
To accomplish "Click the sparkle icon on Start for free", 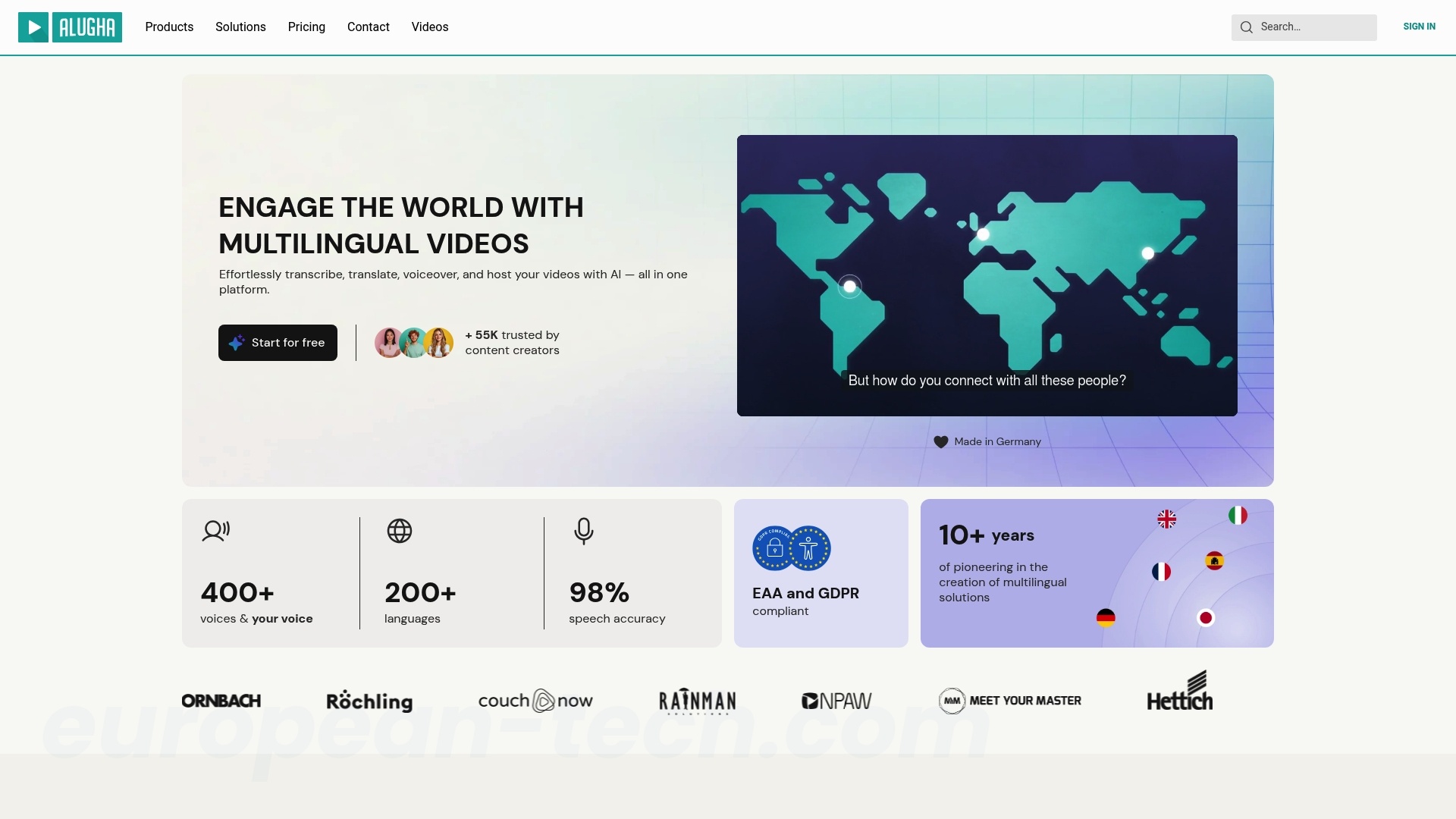I will click(237, 343).
